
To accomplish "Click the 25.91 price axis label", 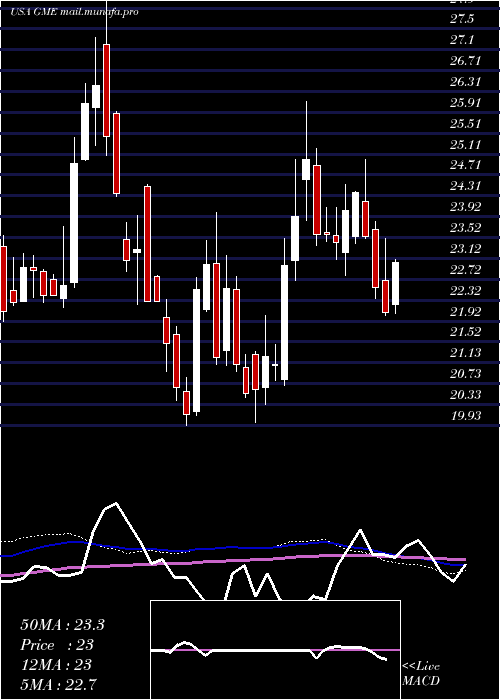I will click(466, 103).
